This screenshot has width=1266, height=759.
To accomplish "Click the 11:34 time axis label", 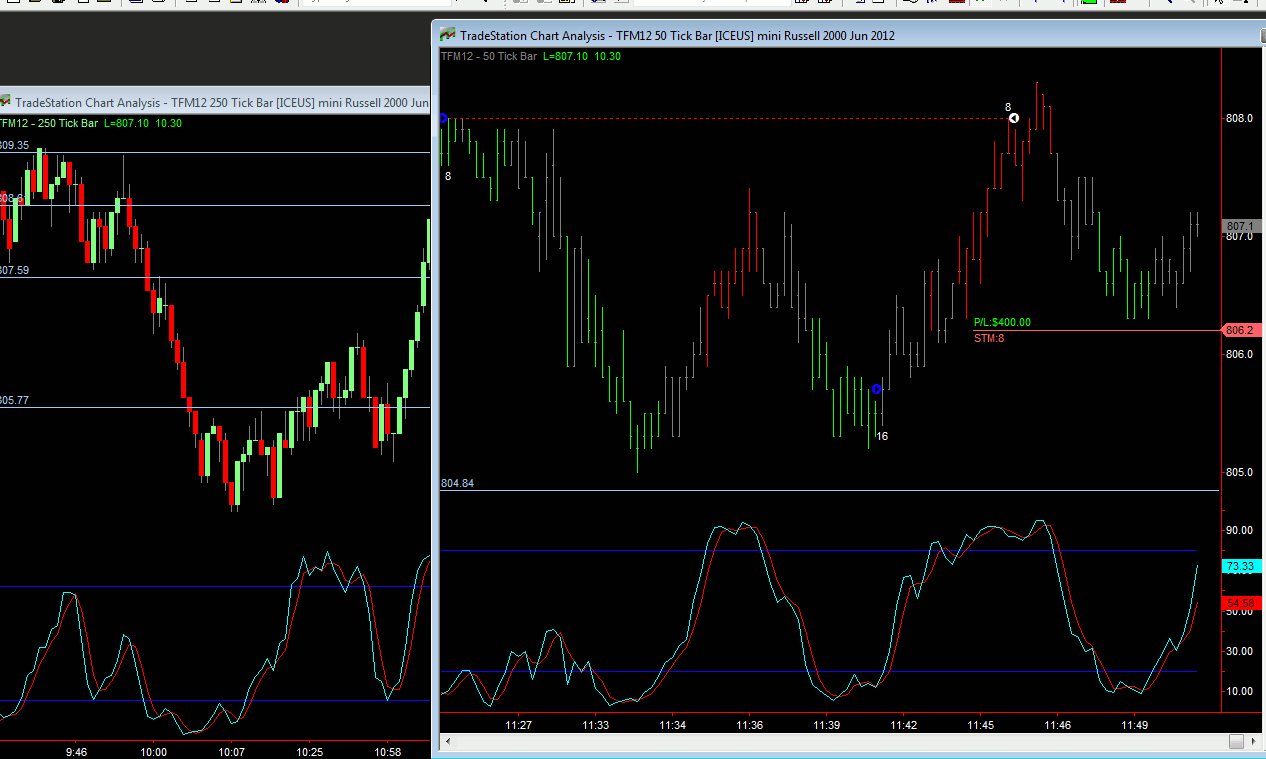I will (x=672, y=725).
